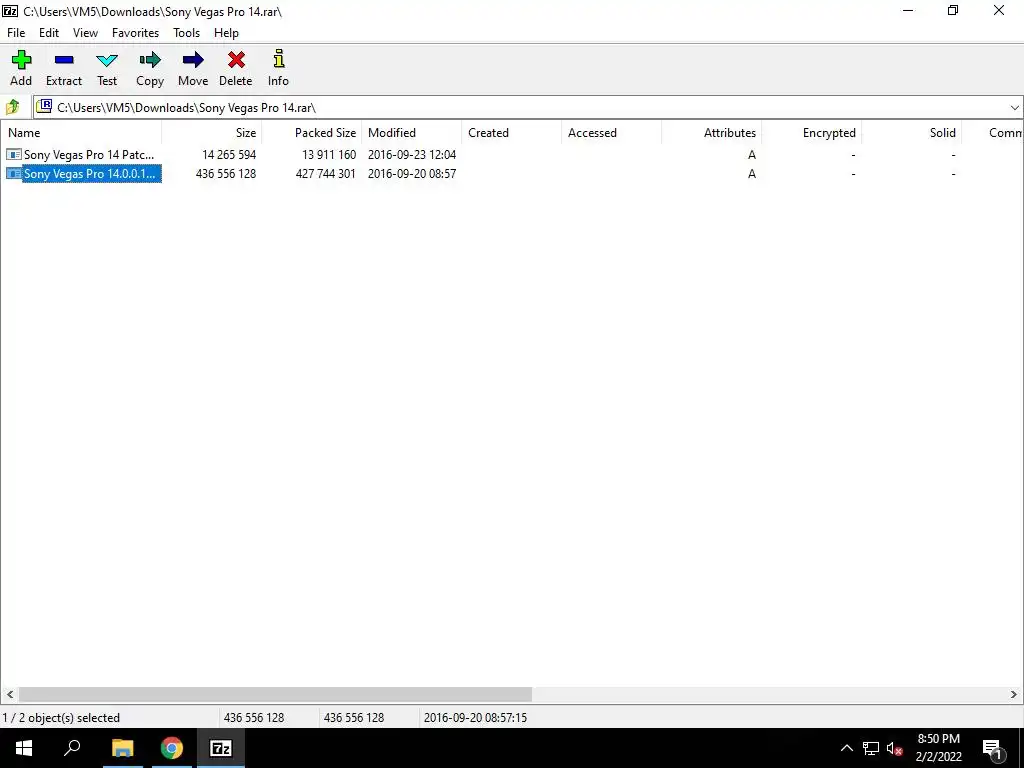The image size is (1024, 768).
Task: Open the Edit menu
Action: 49,33
